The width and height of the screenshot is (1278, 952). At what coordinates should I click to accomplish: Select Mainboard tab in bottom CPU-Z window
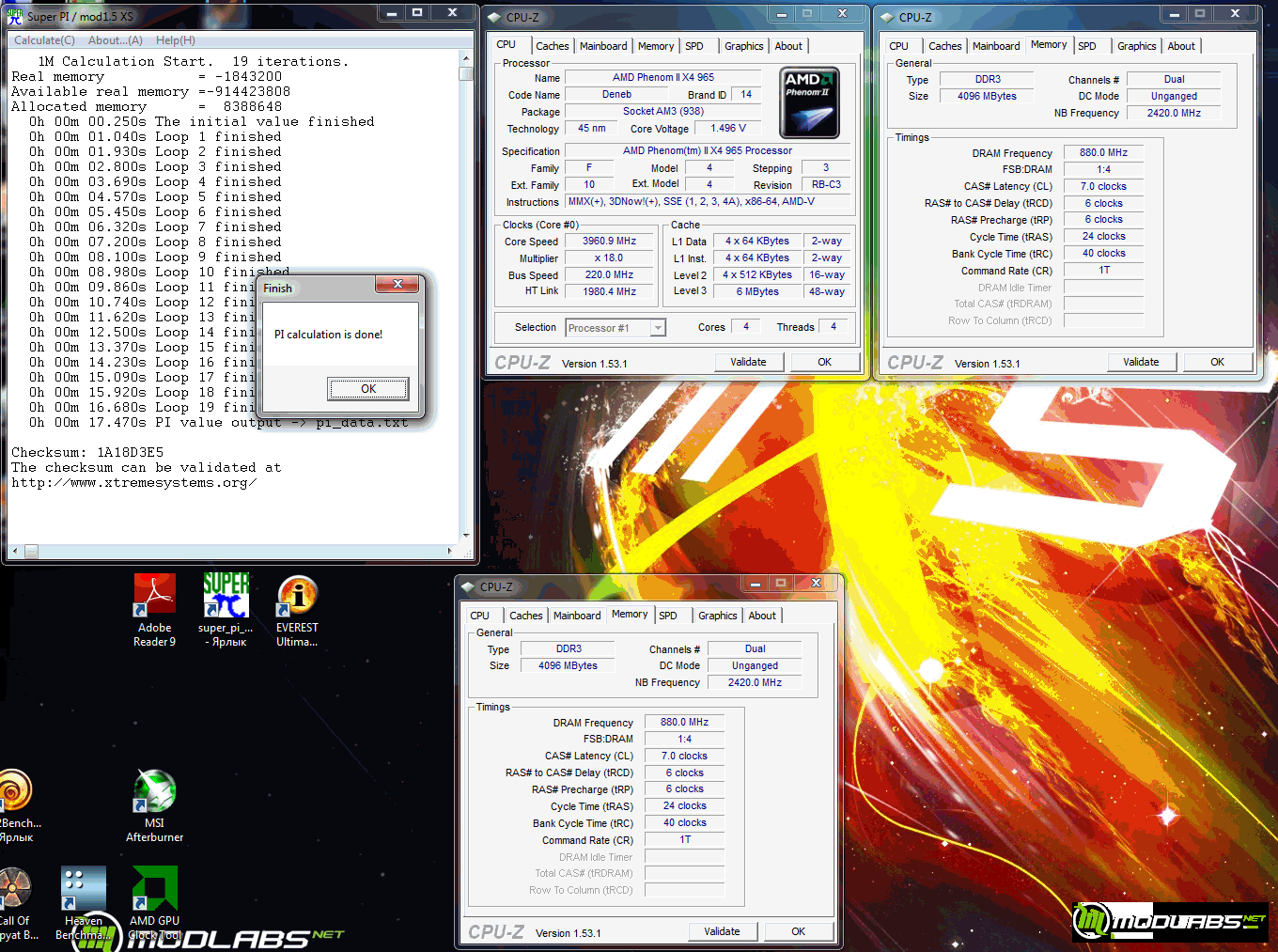click(x=577, y=616)
